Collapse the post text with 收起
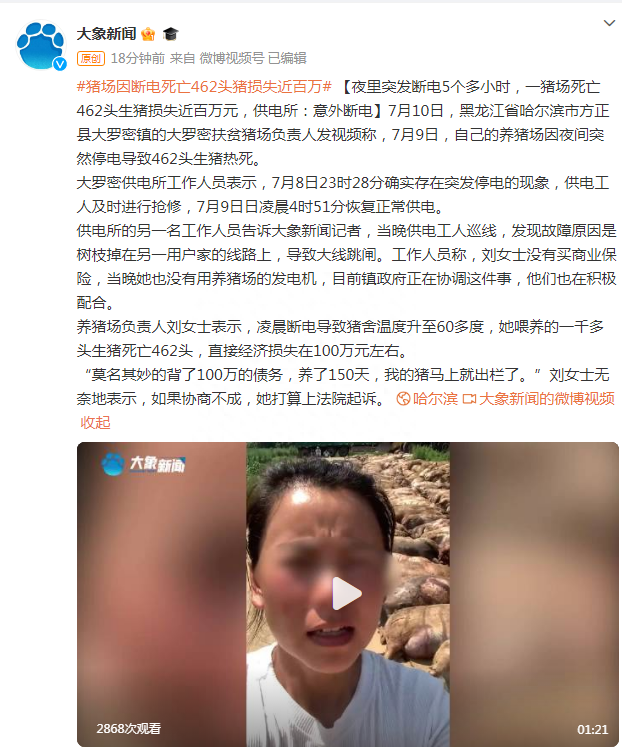Viewport: 622px width, 751px height. point(95,422)
